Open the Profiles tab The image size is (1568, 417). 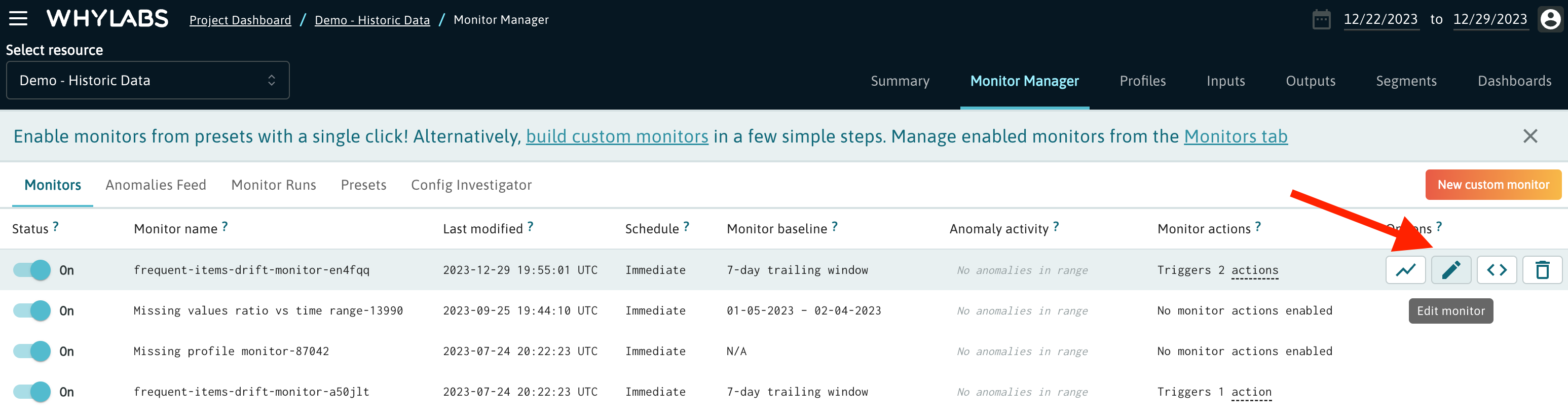coord(1142,81)
